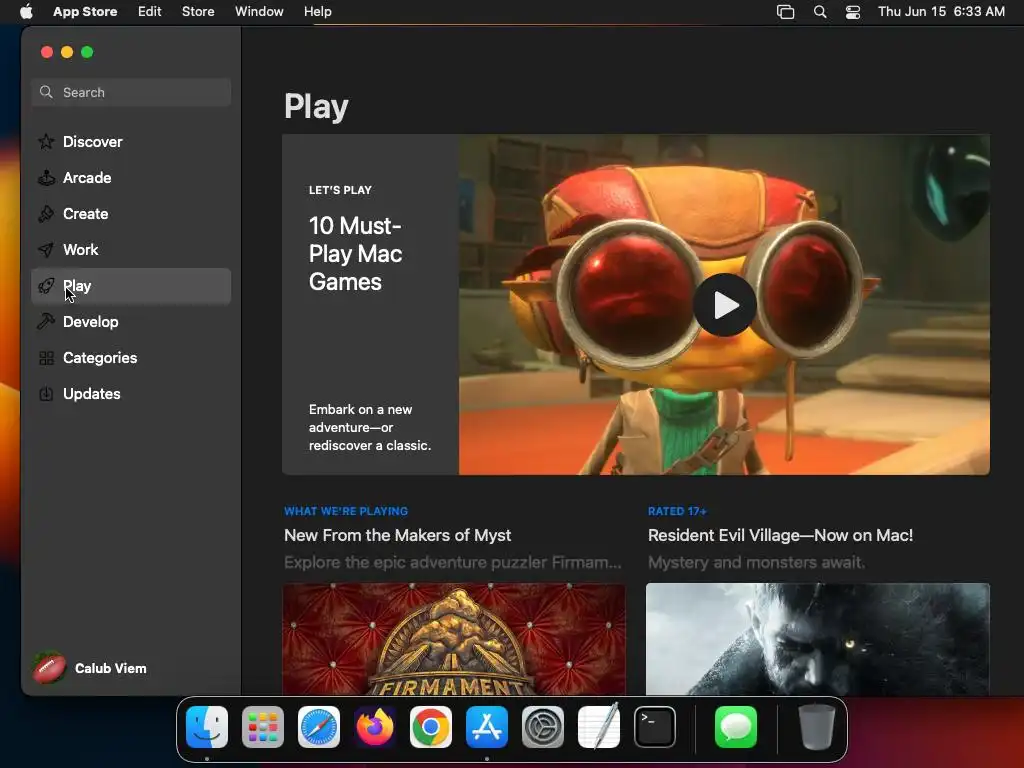Screen dimensions: 1024x768
Task: Switch to the Arcade section
Action: 131,178
